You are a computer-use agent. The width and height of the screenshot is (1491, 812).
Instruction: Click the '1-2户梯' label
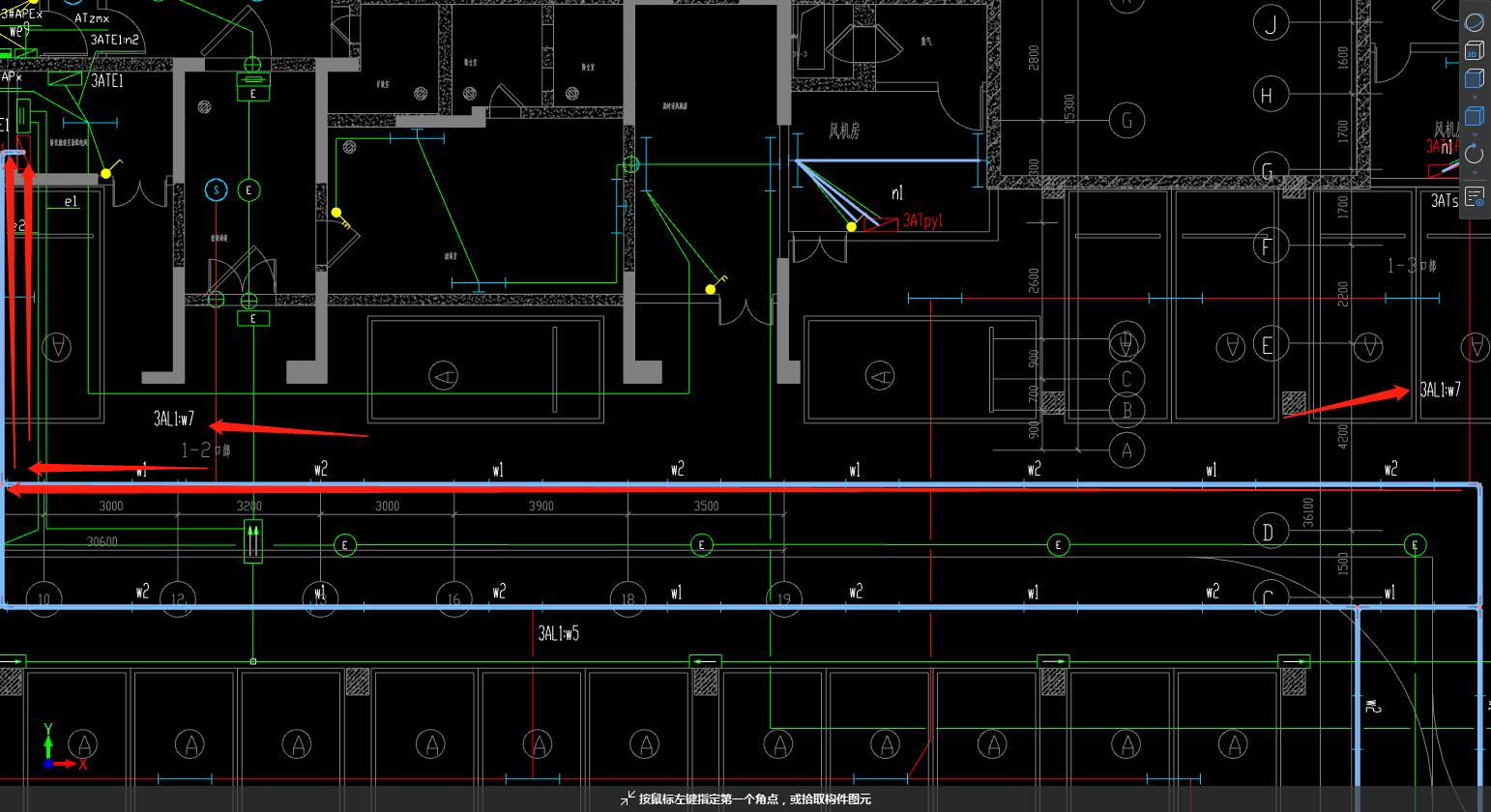pyautogui.click(x=206, y=450)
